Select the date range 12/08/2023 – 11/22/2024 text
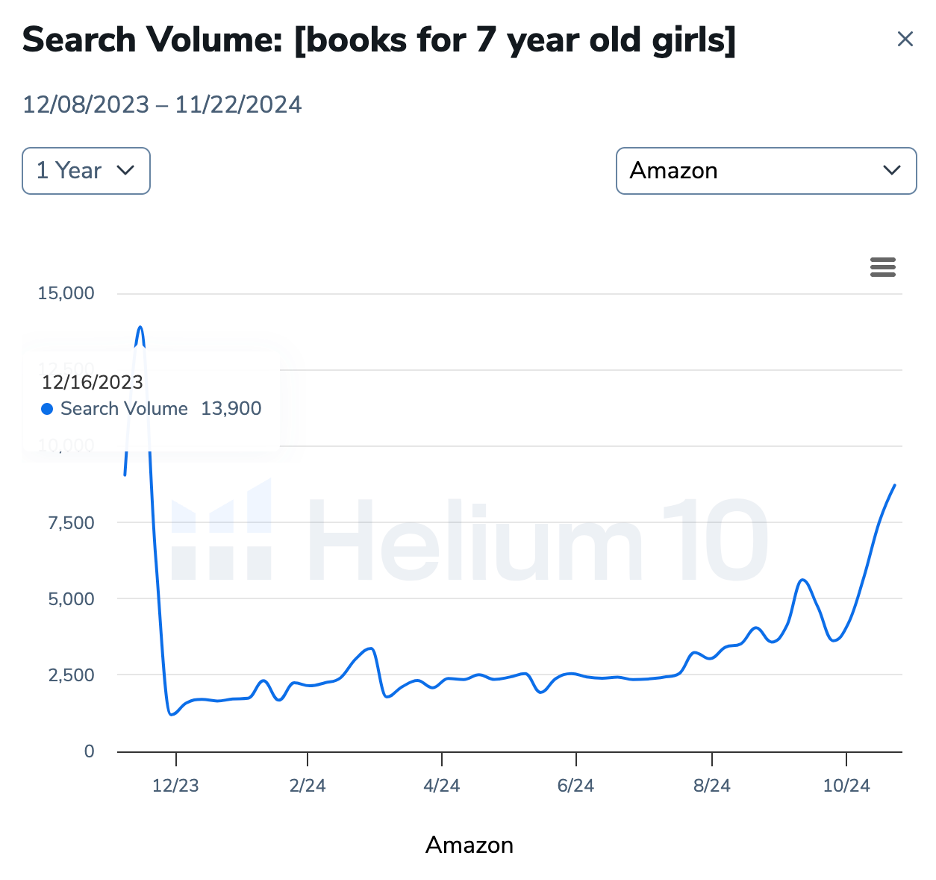936x880 pixels. (162, 104)
